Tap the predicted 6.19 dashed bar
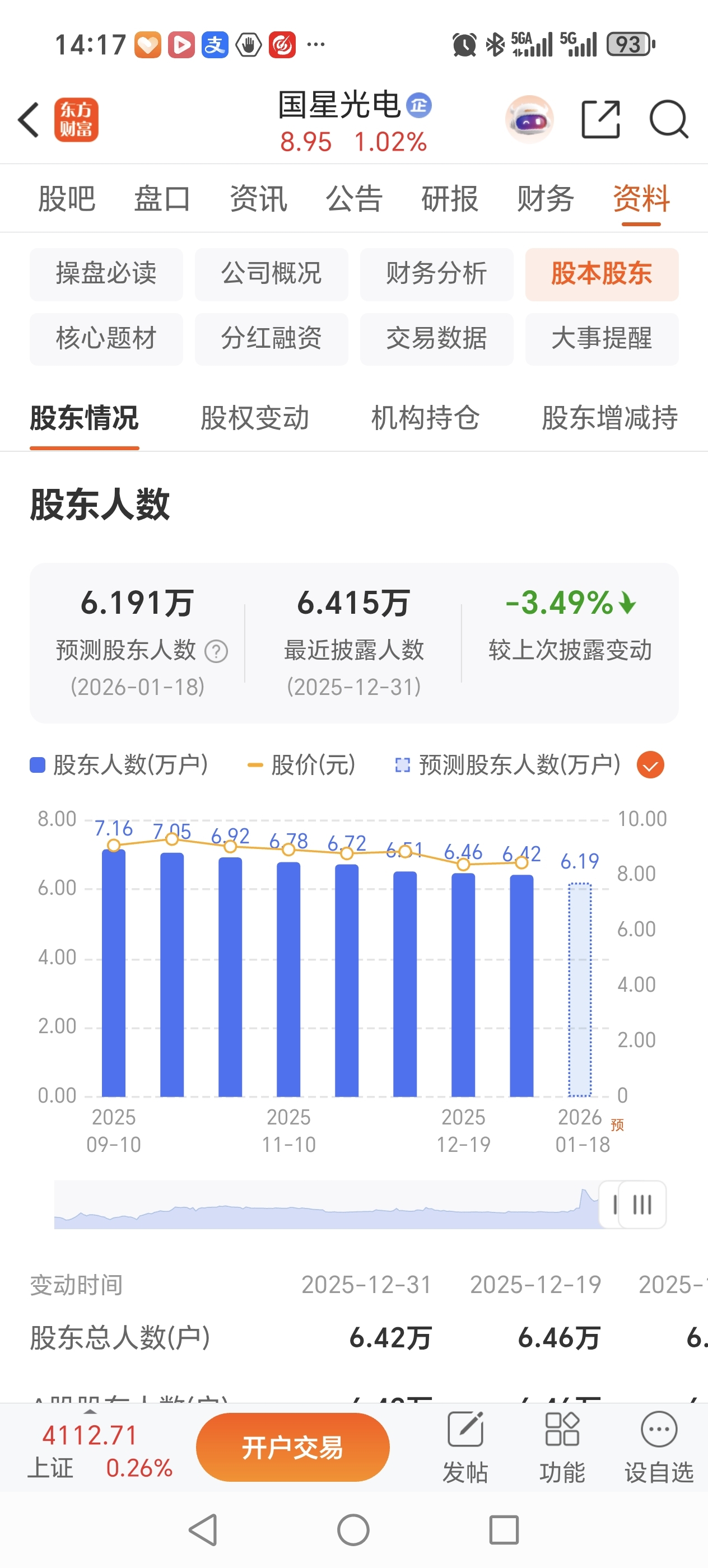 click(x=580, y=990)
